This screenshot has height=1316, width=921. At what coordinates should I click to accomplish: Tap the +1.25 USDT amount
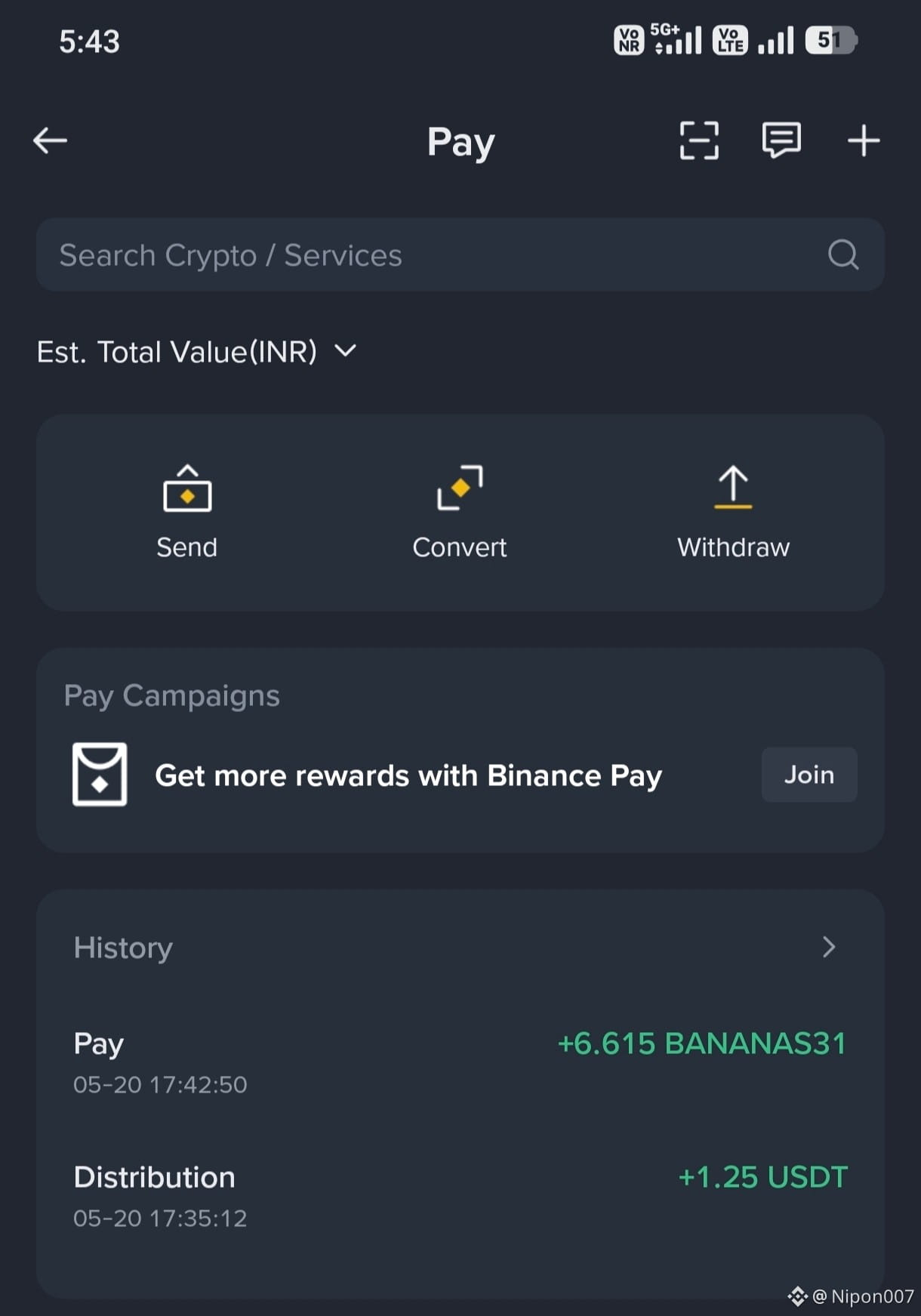point(763,1177)
